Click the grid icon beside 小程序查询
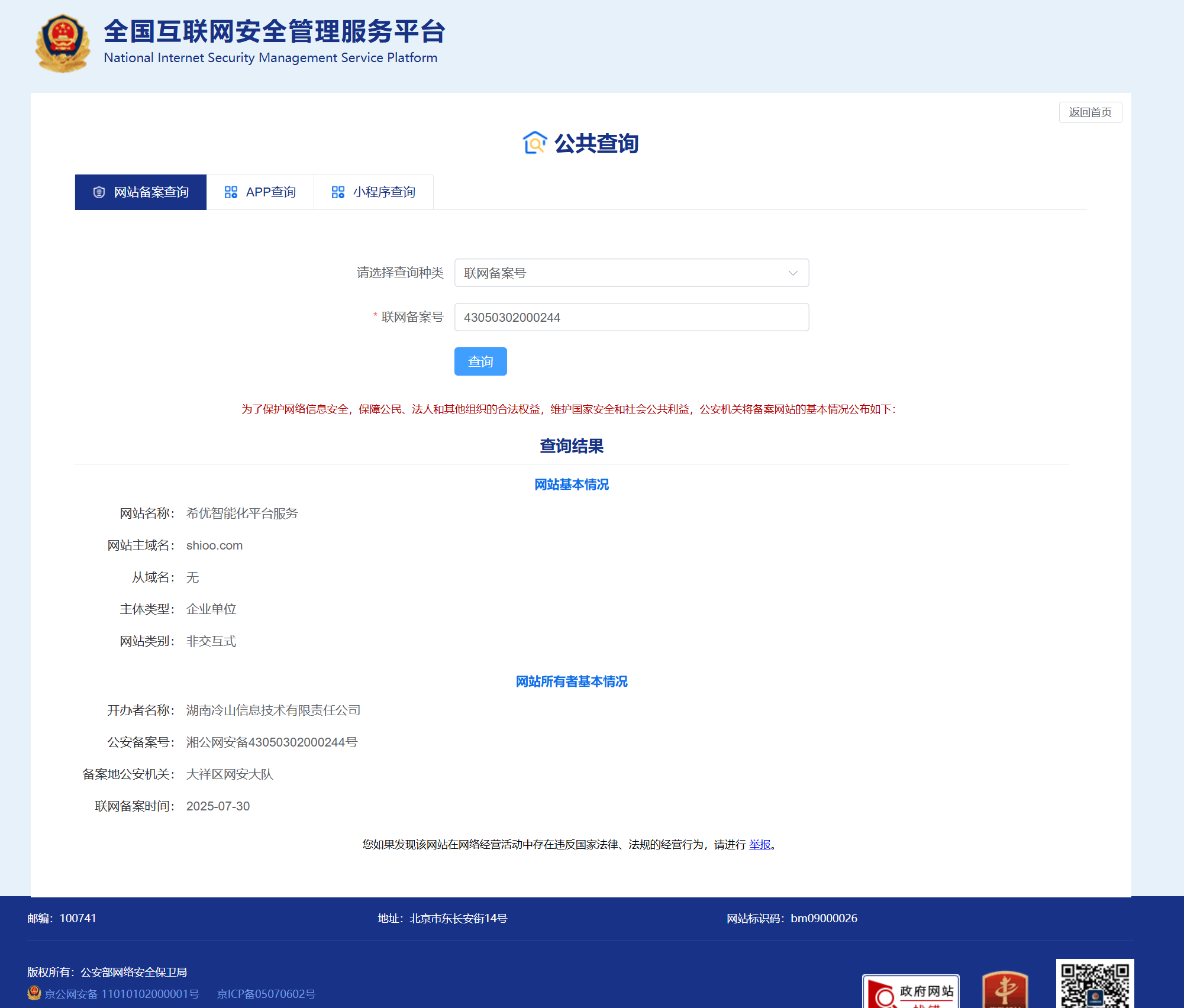This screenshot has height=1008, width=1184. pos(338,192)
